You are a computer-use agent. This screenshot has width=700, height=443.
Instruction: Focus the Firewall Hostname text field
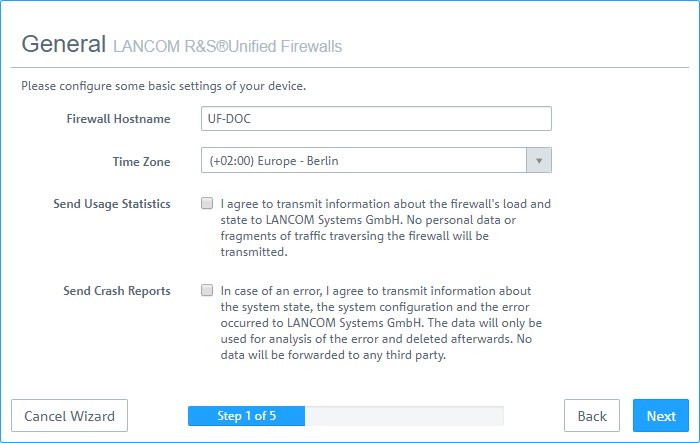point(376,119)
